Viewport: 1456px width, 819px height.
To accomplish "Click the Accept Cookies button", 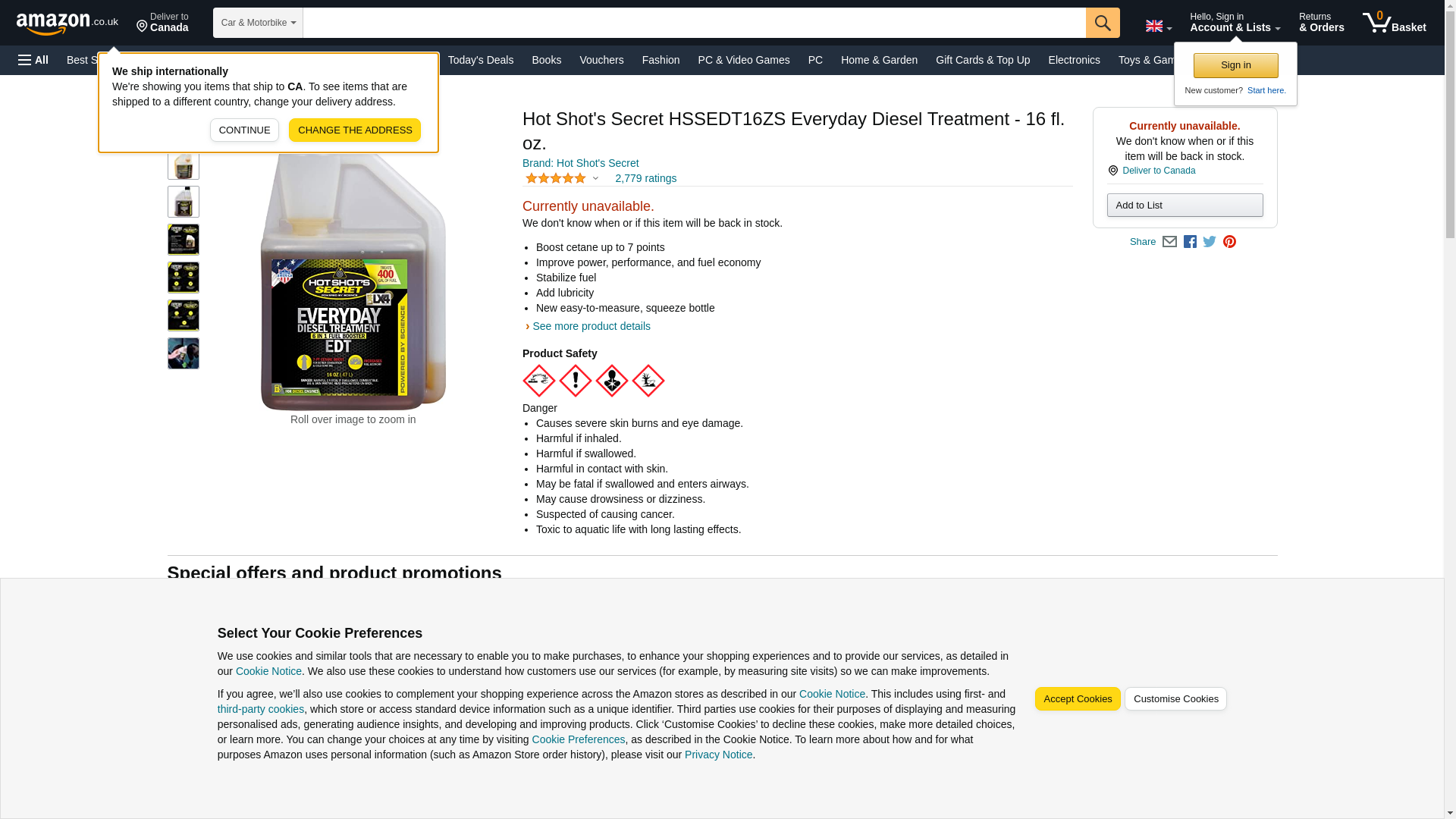I will 1077,699.
